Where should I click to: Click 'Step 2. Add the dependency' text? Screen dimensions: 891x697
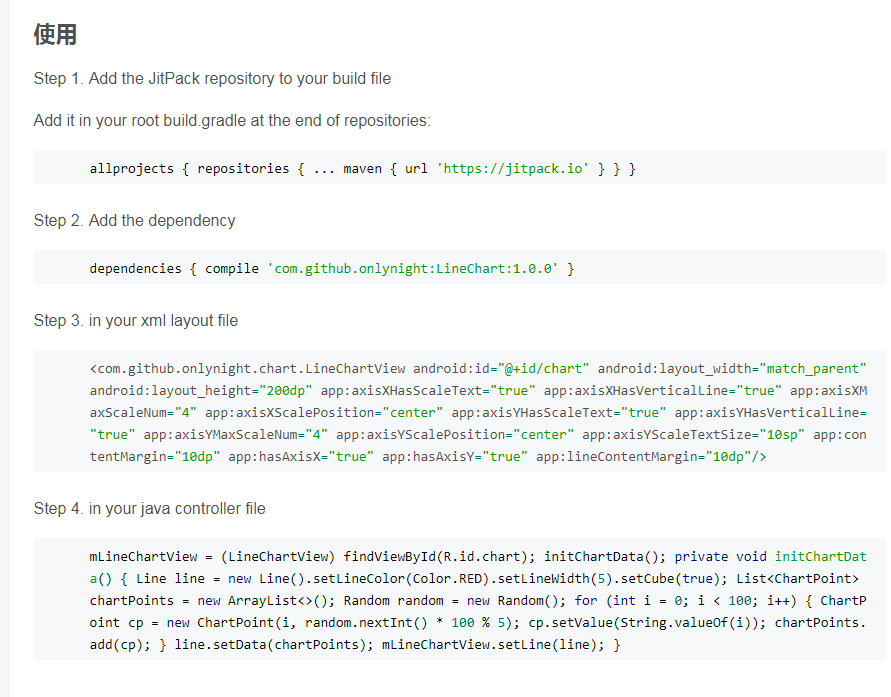pos(134,220)
